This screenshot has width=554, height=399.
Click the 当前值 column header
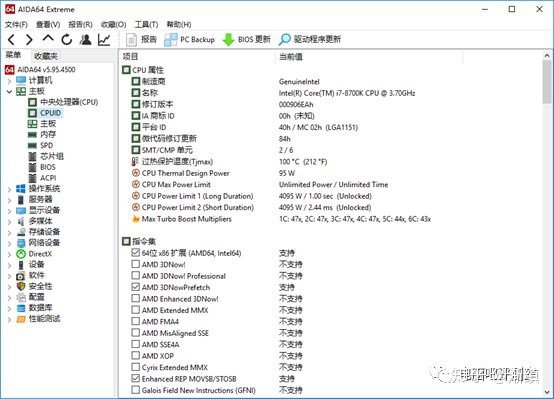(x=369, y=57)
